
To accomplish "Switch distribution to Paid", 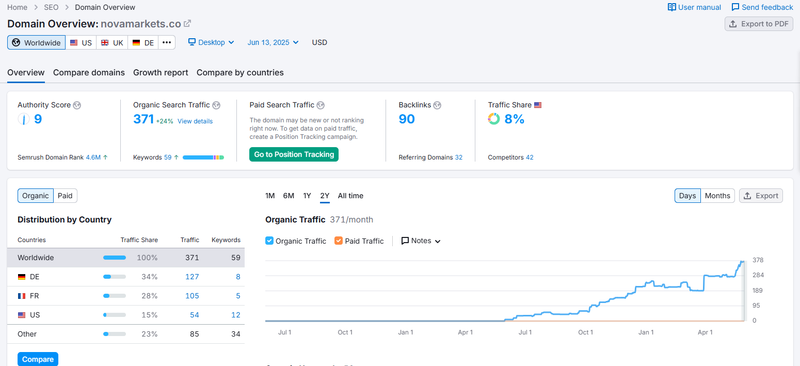I will [65, 196].
